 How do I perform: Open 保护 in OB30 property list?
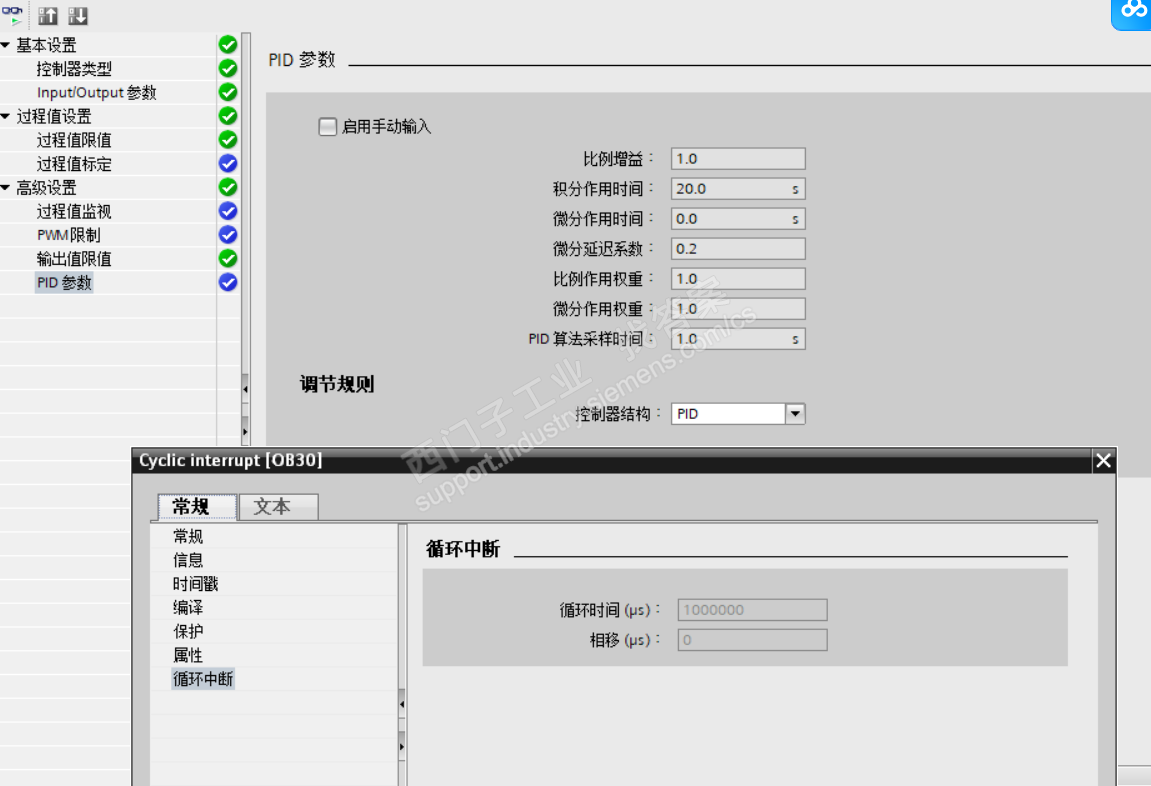point(188,631)
